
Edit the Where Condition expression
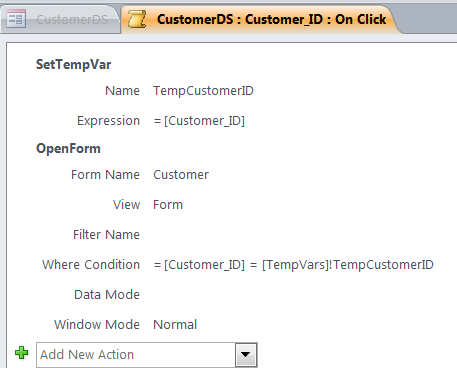[x=293, y=265]
